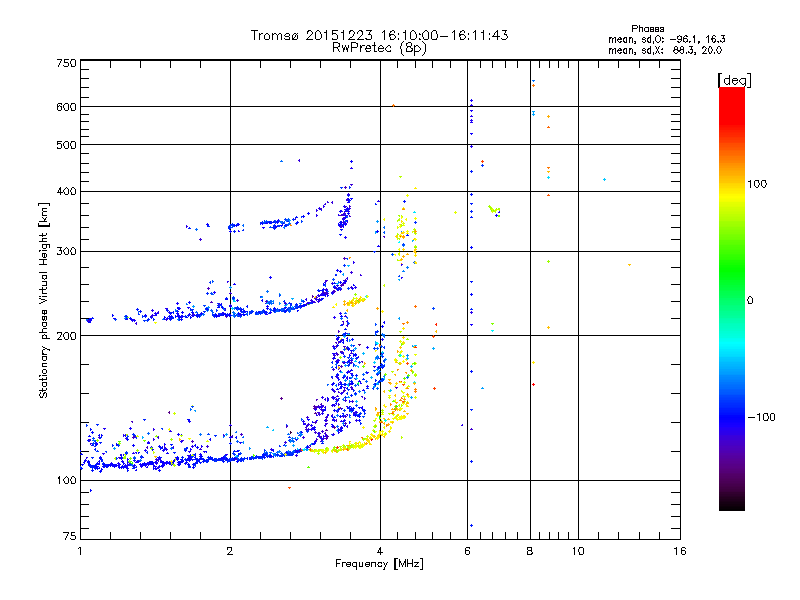Click the y-axis tick label '600'

[67, 107]
